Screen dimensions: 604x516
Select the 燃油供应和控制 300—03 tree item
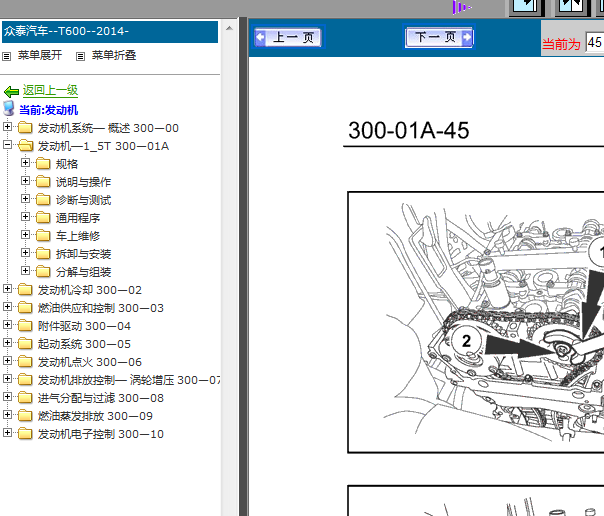point(101,308)
